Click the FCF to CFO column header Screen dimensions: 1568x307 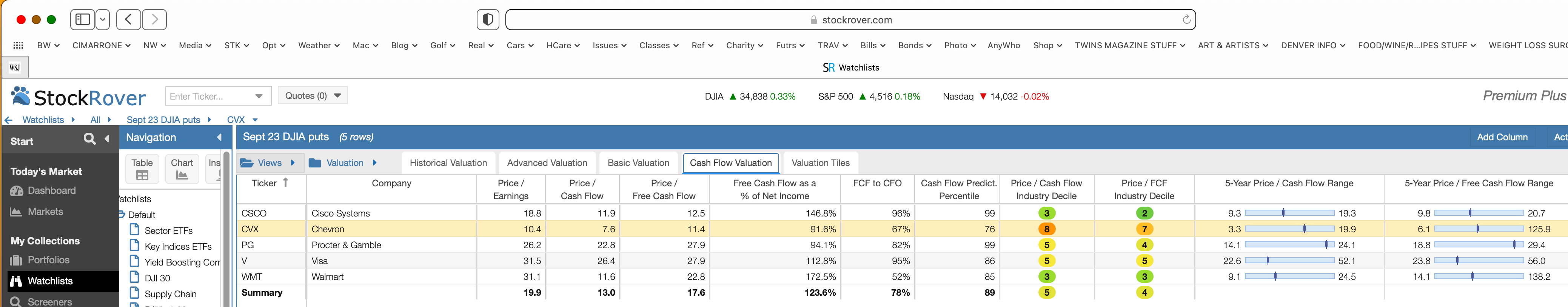(877, 189)
